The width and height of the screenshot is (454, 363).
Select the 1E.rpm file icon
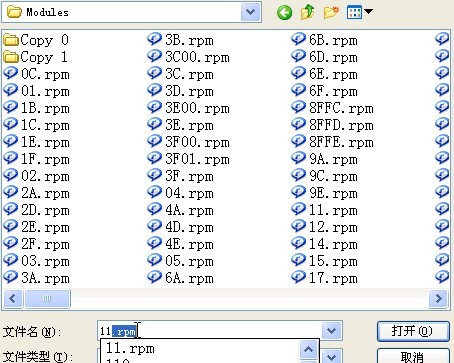coord(11,141)
